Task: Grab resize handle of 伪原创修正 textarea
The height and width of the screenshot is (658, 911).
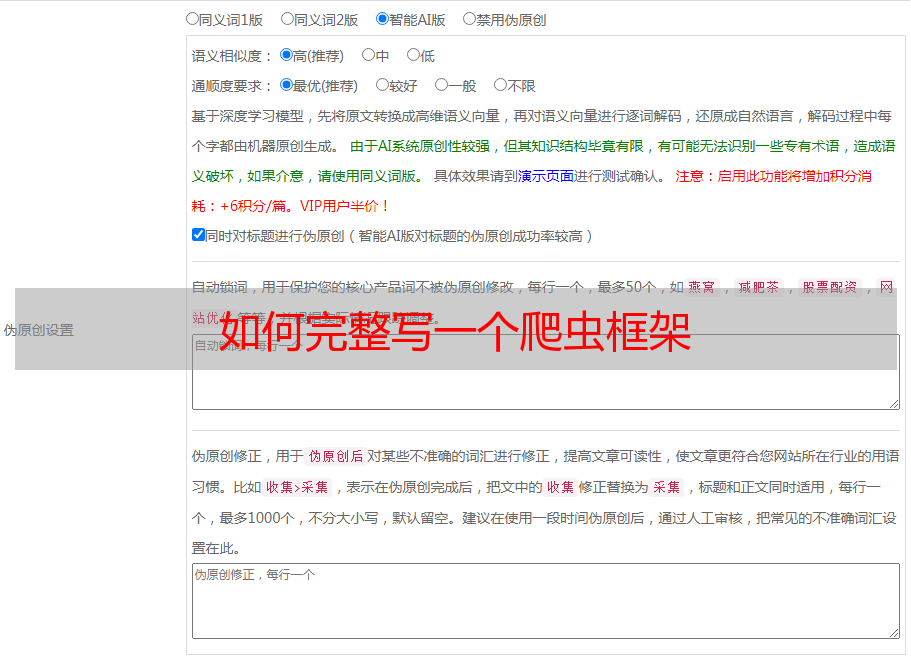Action: (894, 633)
